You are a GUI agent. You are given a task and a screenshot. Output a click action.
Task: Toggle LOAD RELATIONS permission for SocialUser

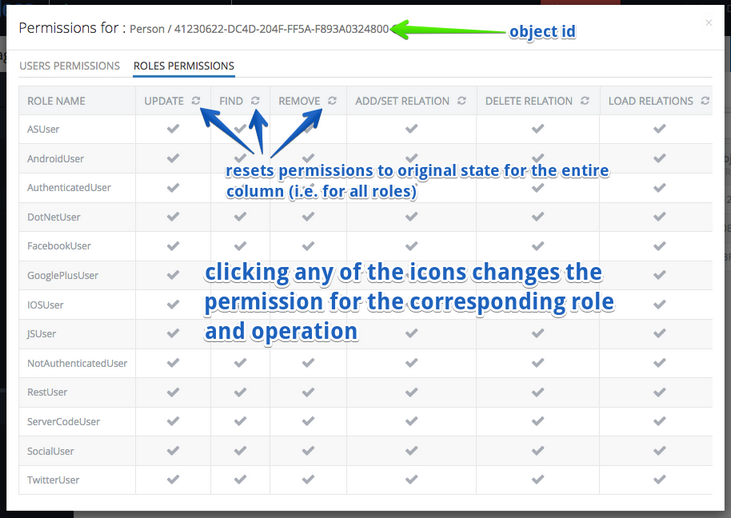pyautogui.click(x=659, y=450)
